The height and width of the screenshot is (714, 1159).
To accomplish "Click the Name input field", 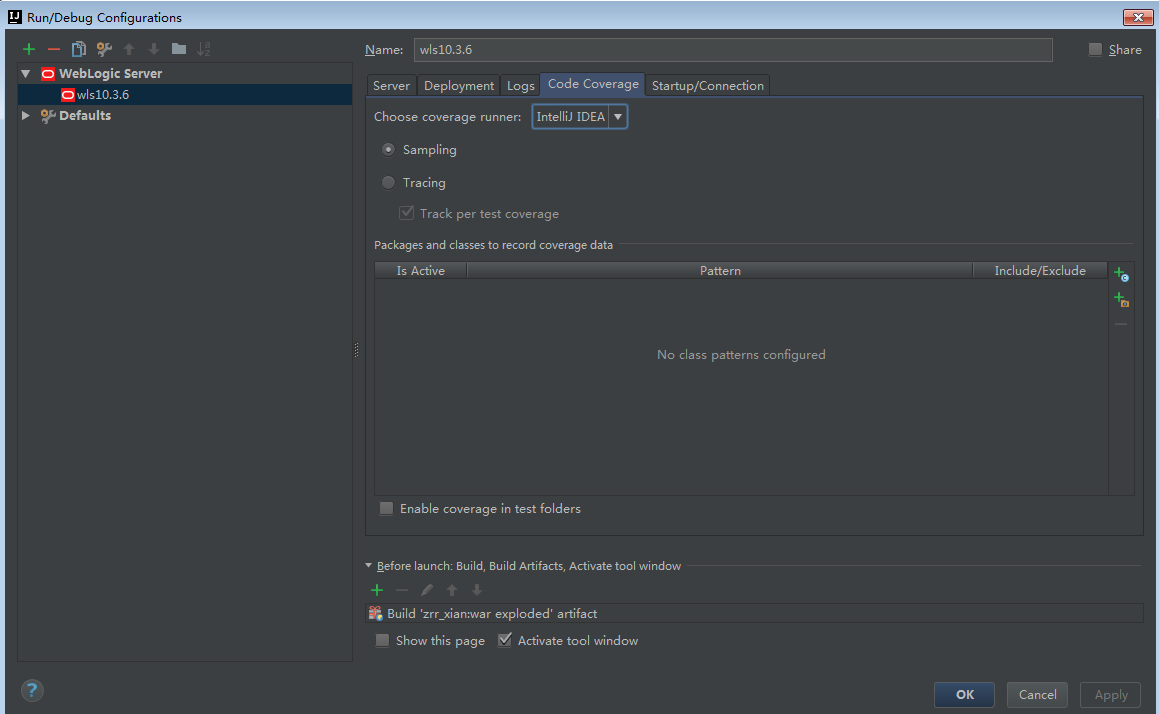I will click(733, 50).
